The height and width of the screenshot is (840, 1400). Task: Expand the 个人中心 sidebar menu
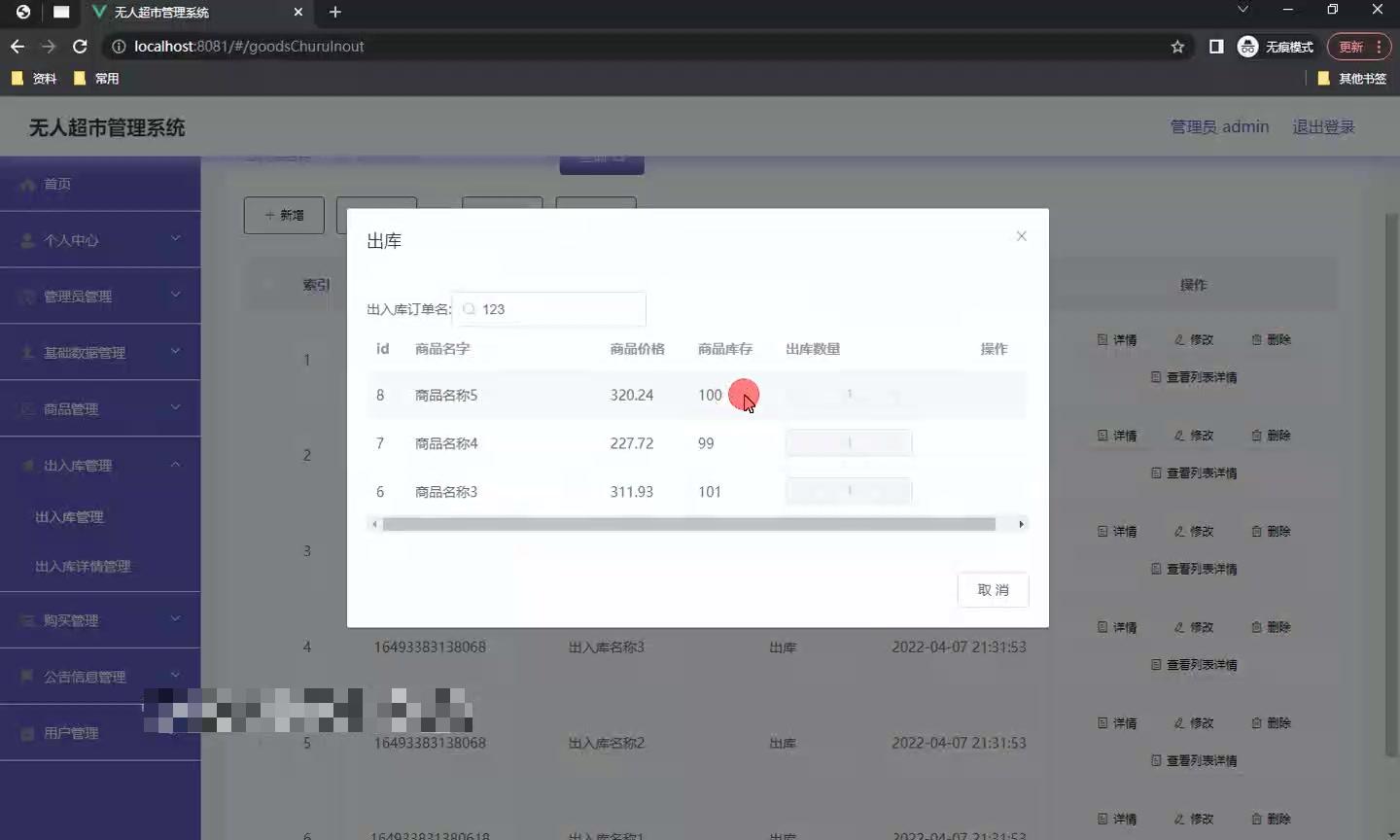(x=100, y=240)
